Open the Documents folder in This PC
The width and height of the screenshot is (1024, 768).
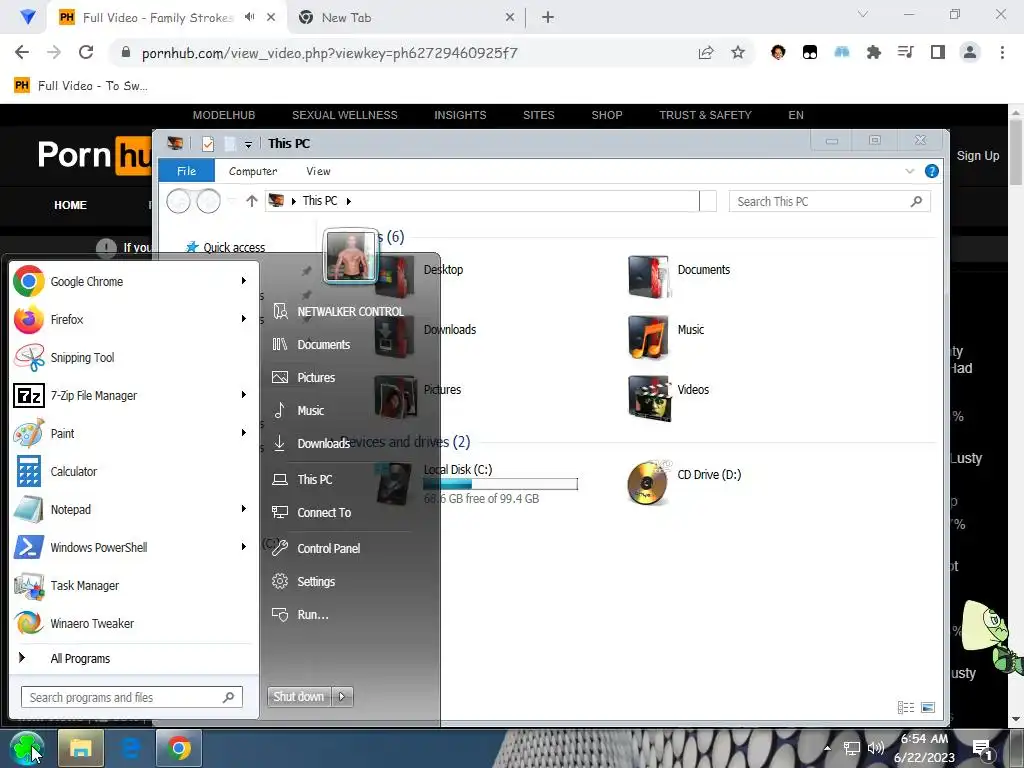[x=680, y=276]
